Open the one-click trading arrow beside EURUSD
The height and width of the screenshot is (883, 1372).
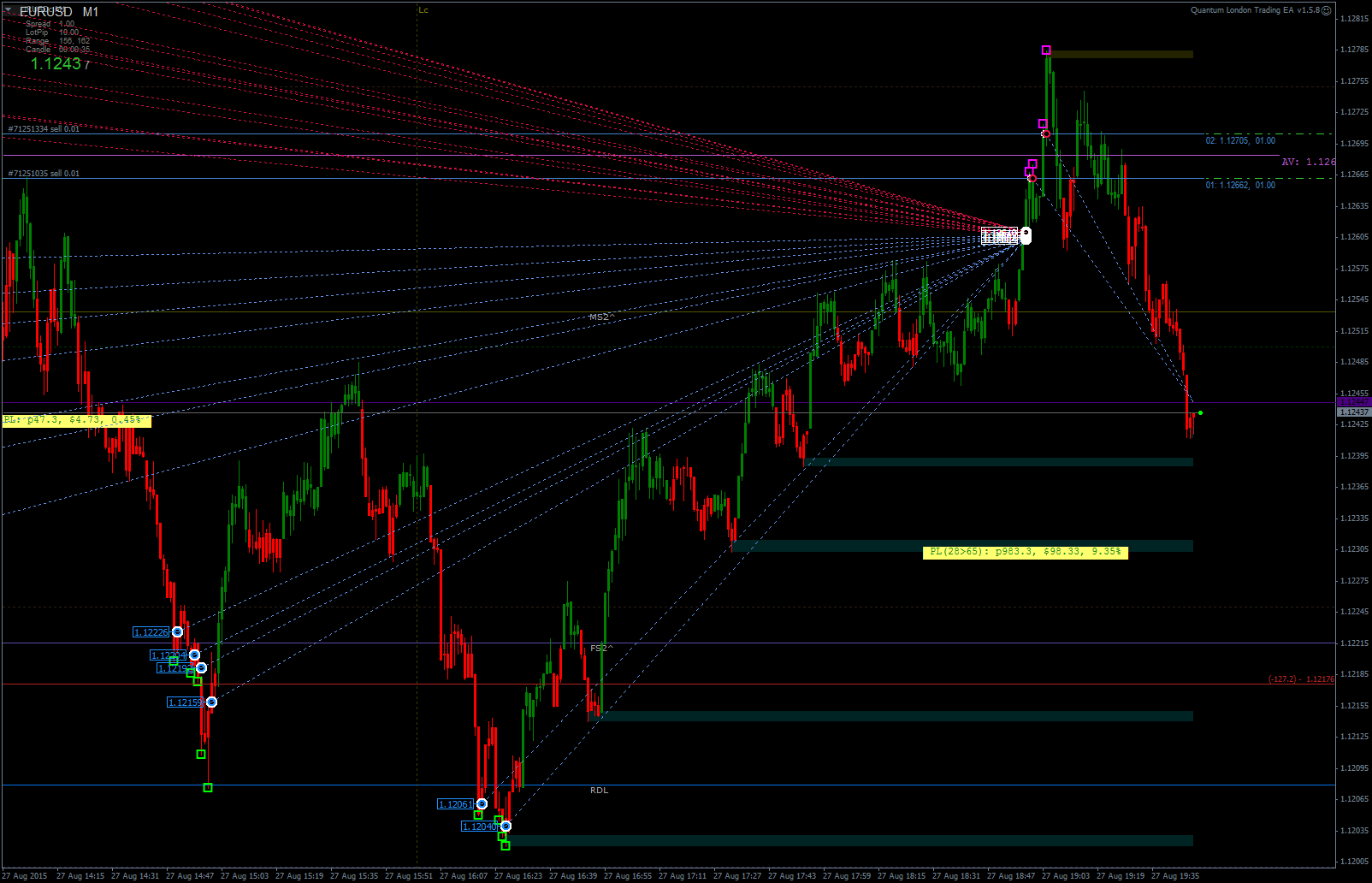(9, 11)
